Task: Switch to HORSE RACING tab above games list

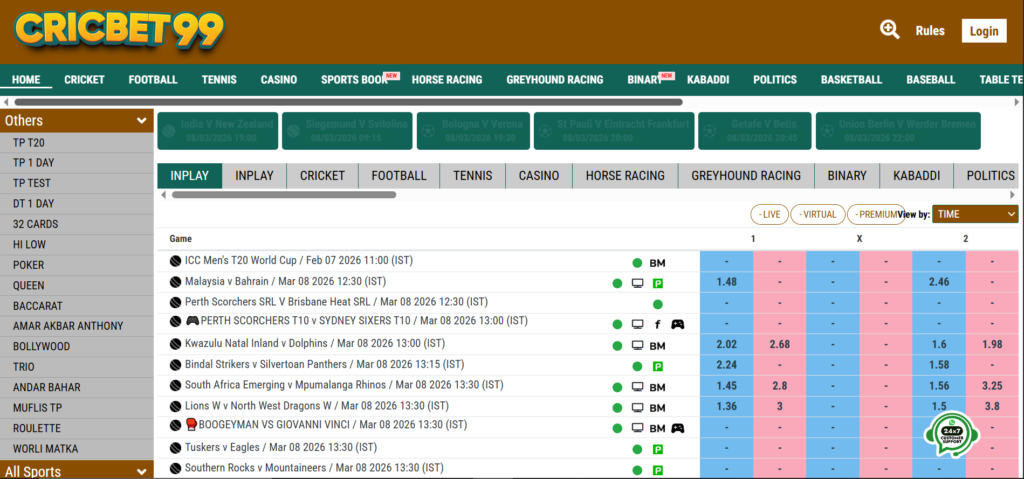Action: tap(625, 176)
